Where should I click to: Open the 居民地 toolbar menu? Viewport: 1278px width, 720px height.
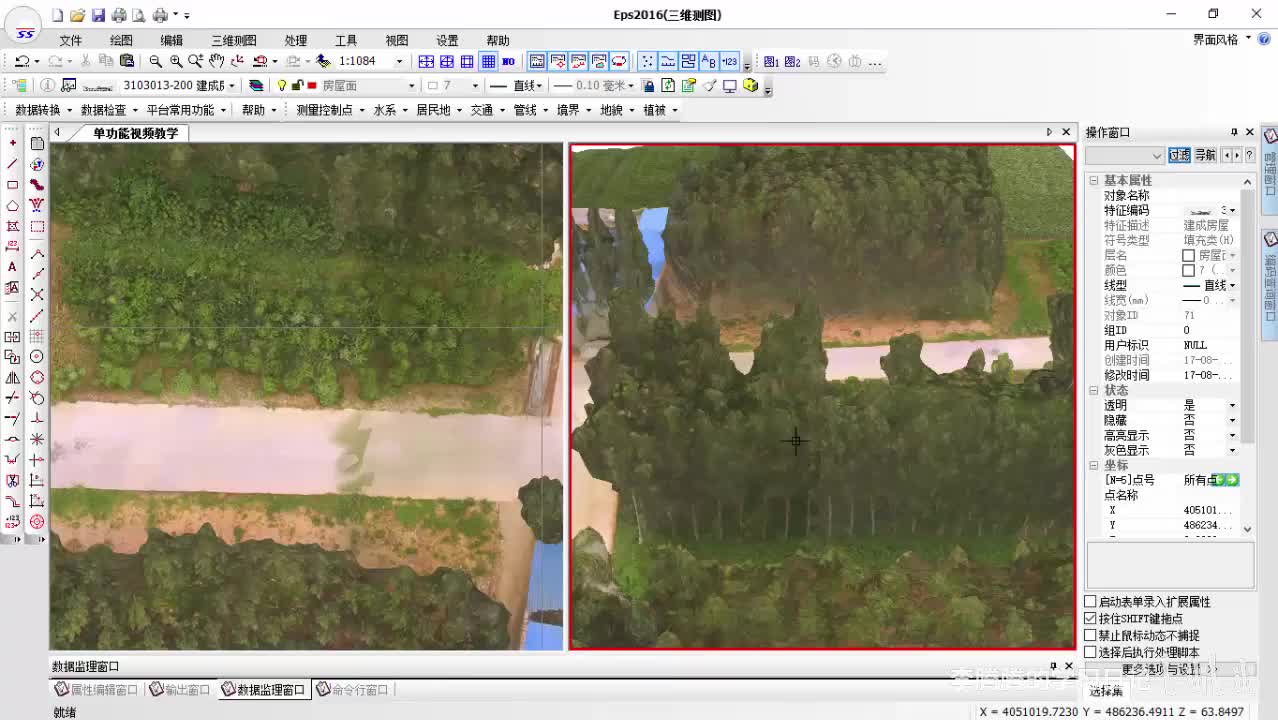click(x=439, y=110)
